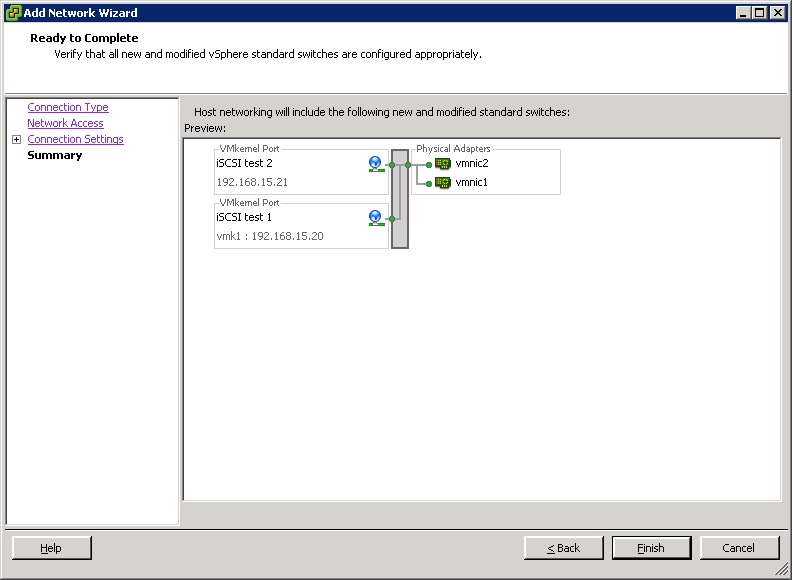The image size is (792, 580).
Task: Click the vmnic1 physical adapter icon
Action: [443, 183]
